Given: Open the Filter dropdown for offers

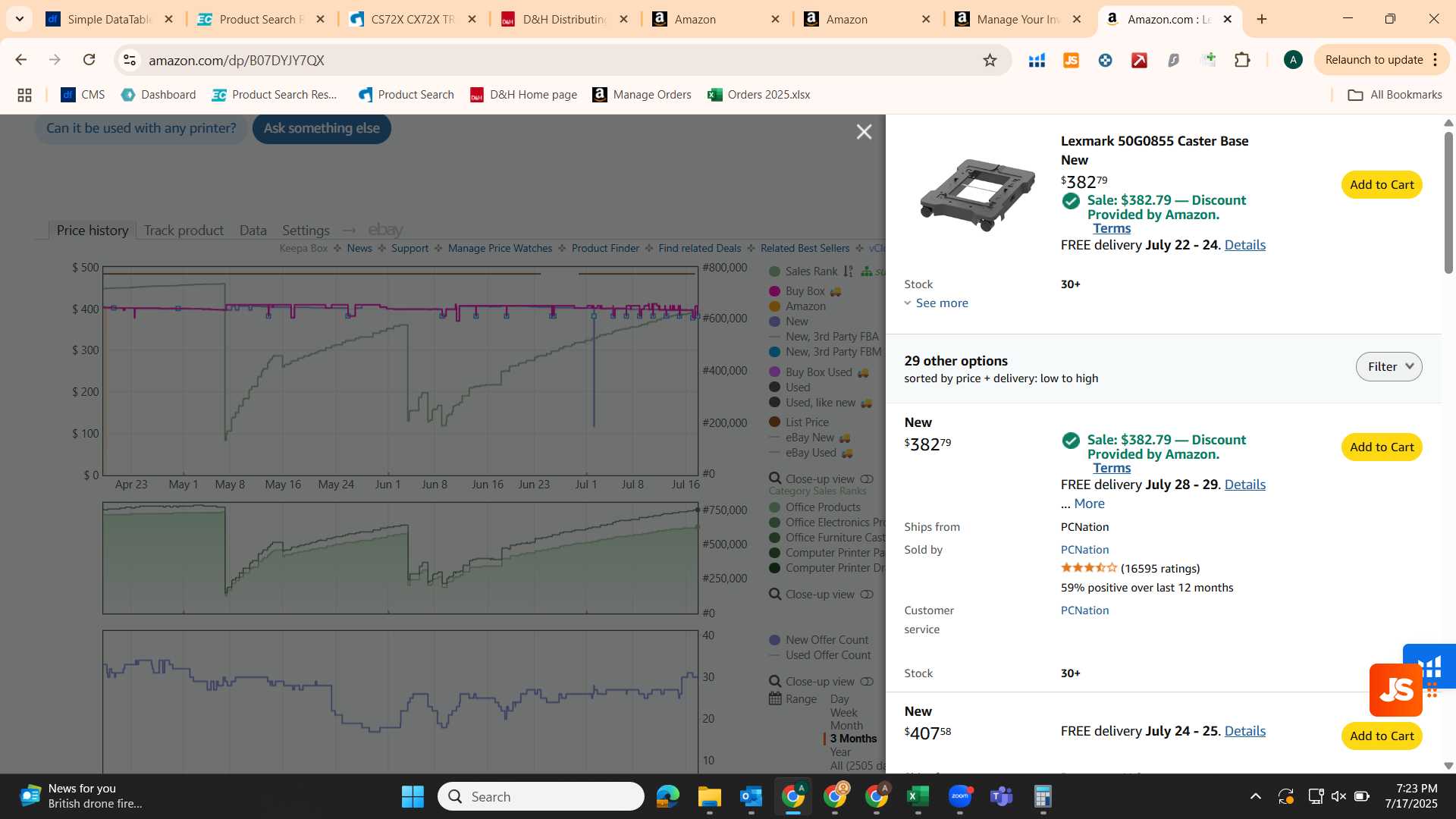Looking at the screenshot, I should click(x=1389, y=367).
